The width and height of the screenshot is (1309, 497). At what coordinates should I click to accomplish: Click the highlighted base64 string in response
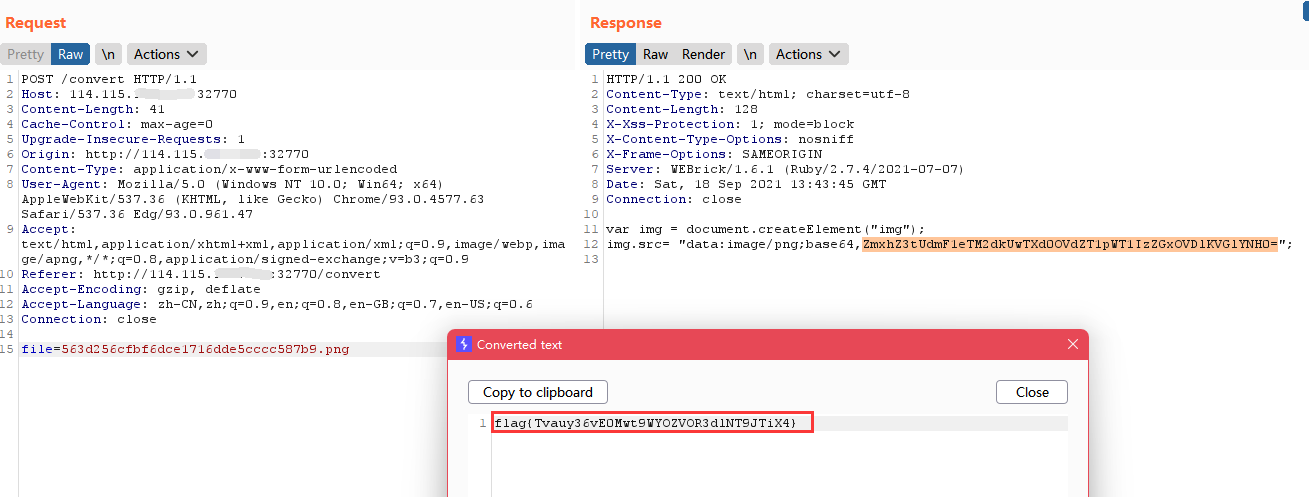point(1070,244)
